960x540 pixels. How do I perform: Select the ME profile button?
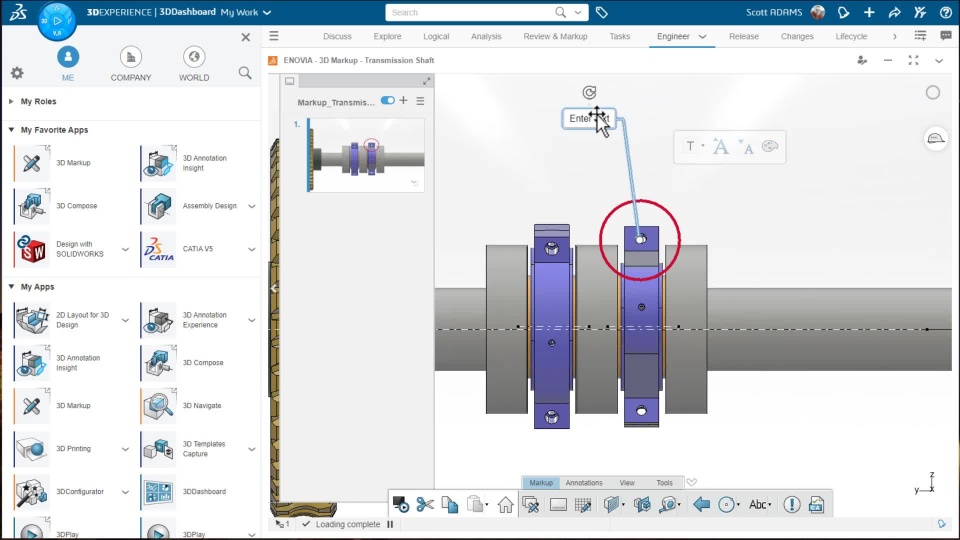[x=68, y=64]
